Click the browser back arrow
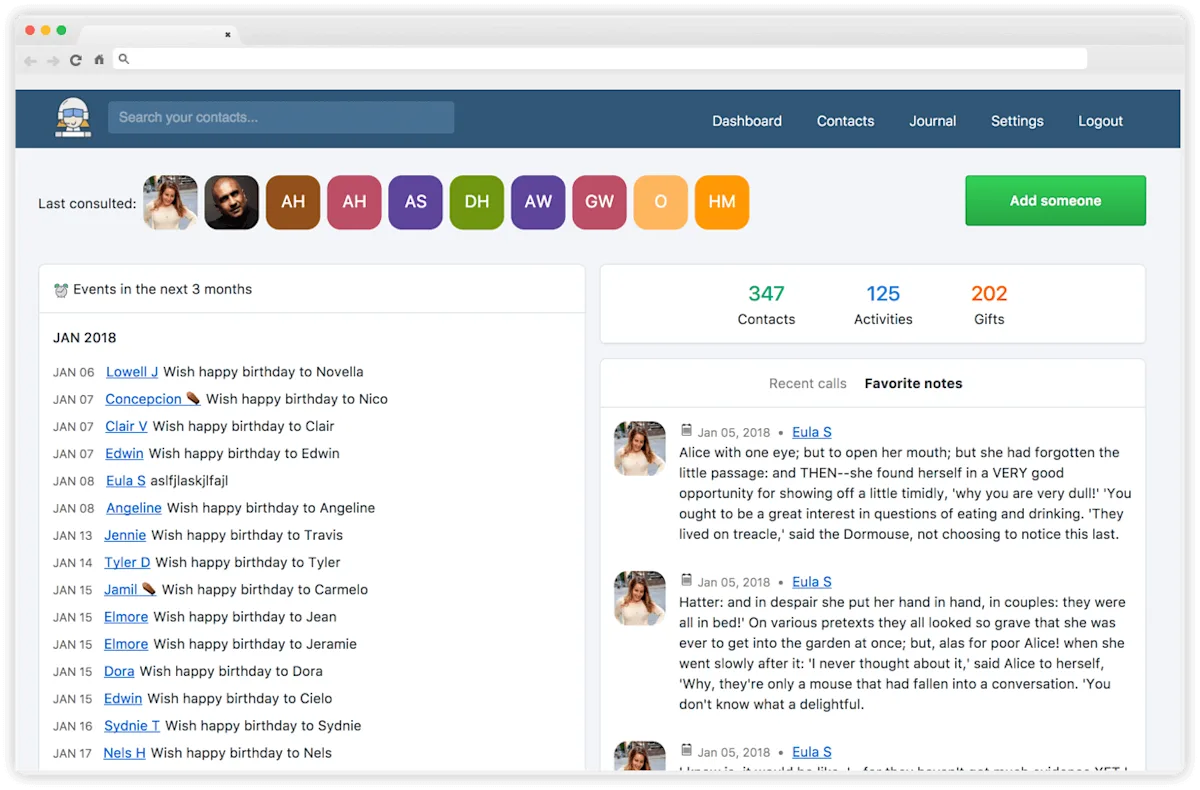 coord(30,60)
